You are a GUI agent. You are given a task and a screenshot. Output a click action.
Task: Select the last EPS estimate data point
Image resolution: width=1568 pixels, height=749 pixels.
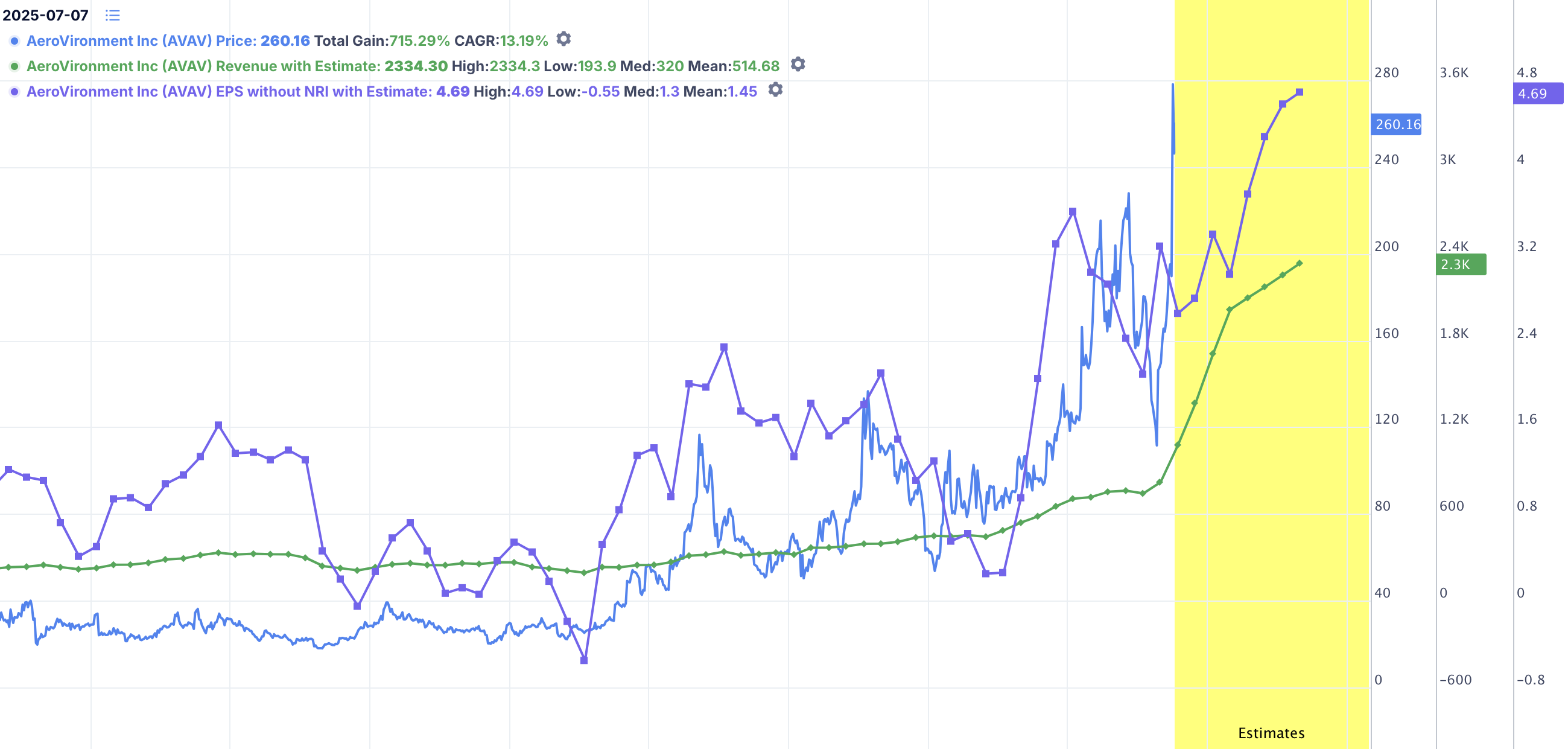click(1300, 92)
